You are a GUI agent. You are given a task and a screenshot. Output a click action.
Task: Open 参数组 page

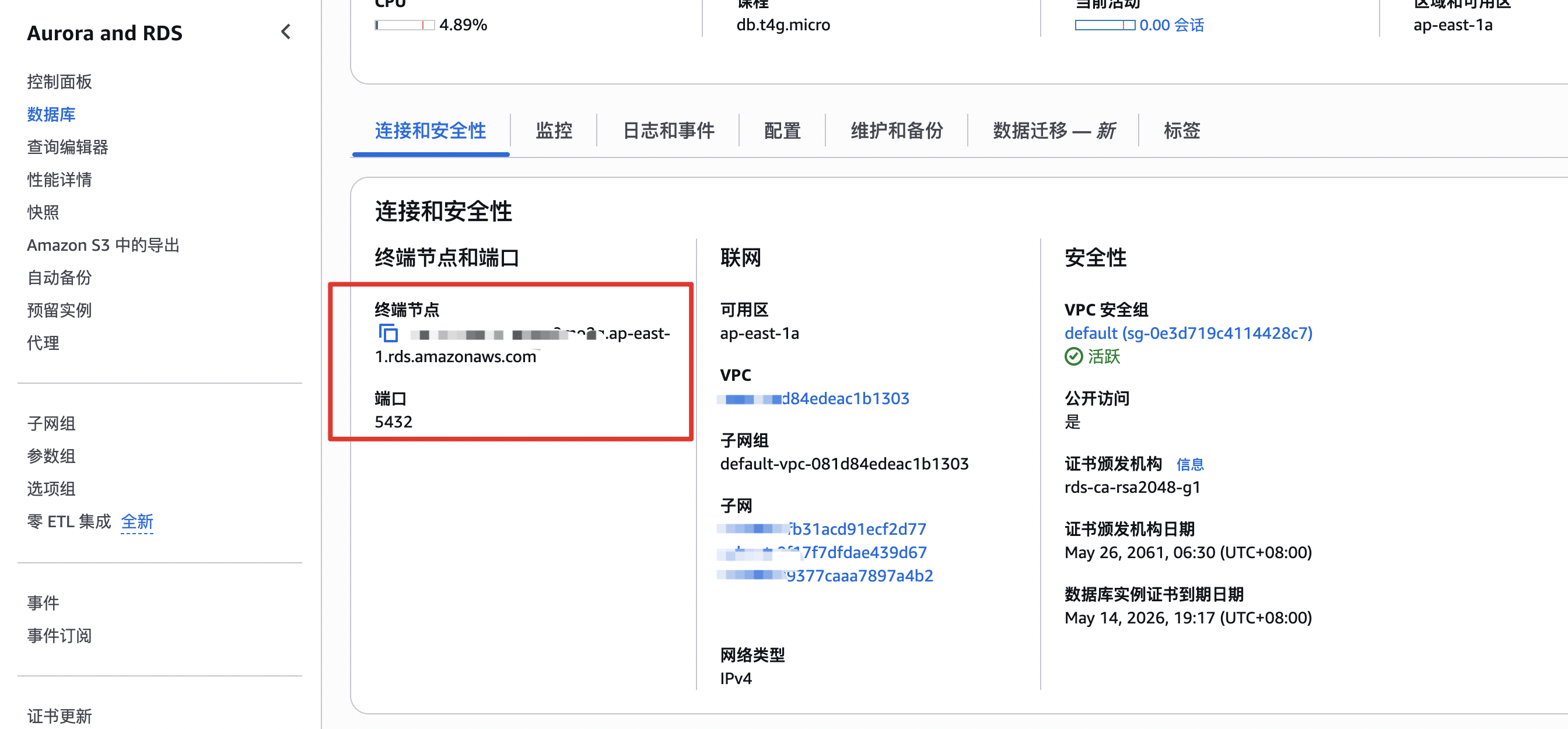coord(51,457)
